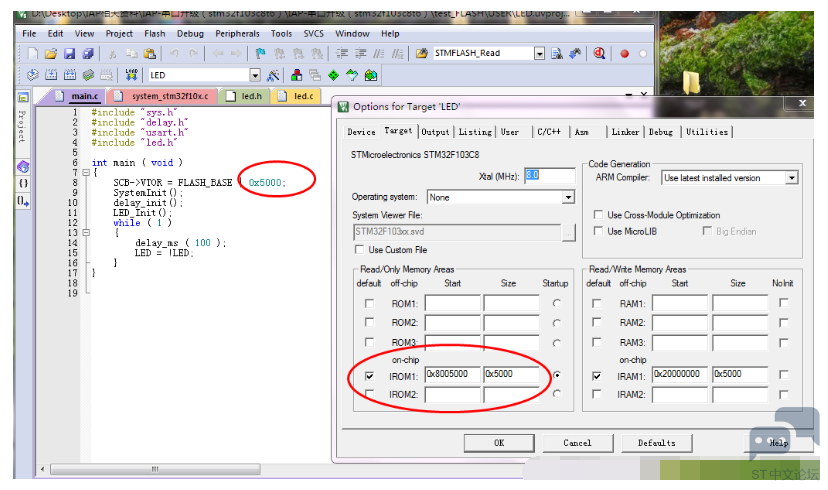Image resolution: width=828 pixels, height=490 pixels.
Task: Collapse the main function code fold
Action: (x=86, y=173)
